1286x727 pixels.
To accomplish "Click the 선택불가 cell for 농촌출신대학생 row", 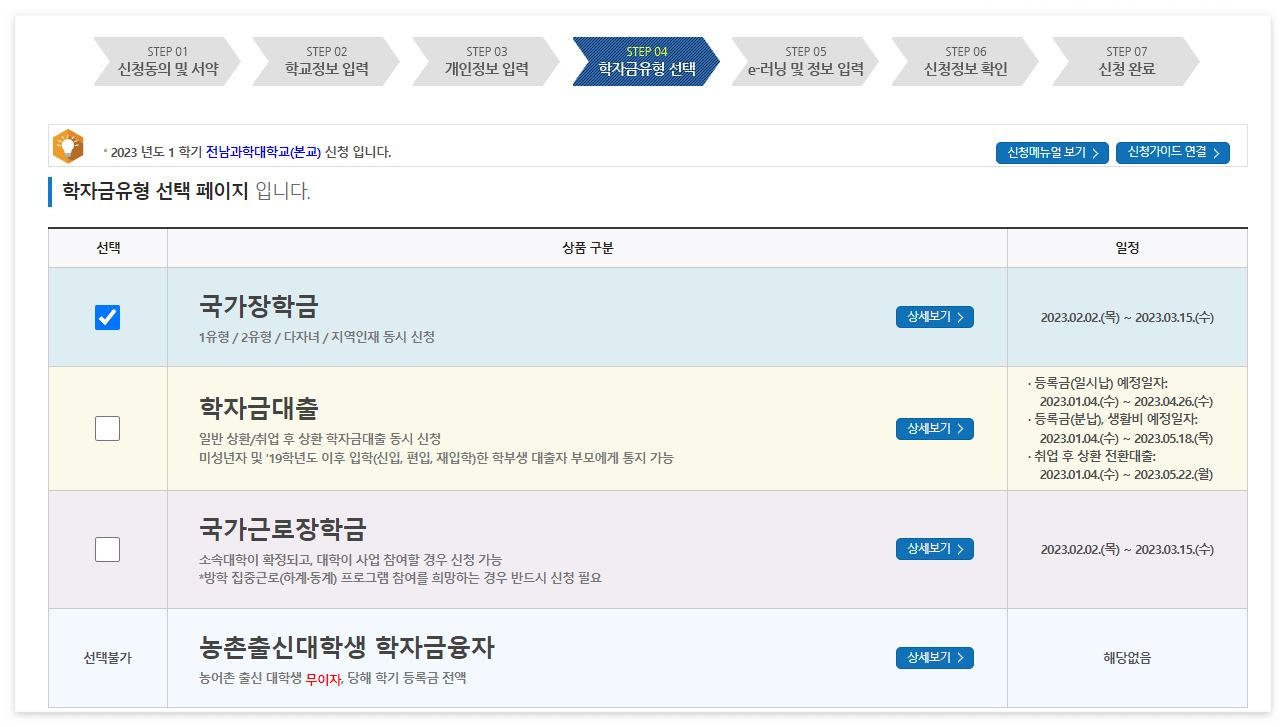I will [x=107, y=658].
